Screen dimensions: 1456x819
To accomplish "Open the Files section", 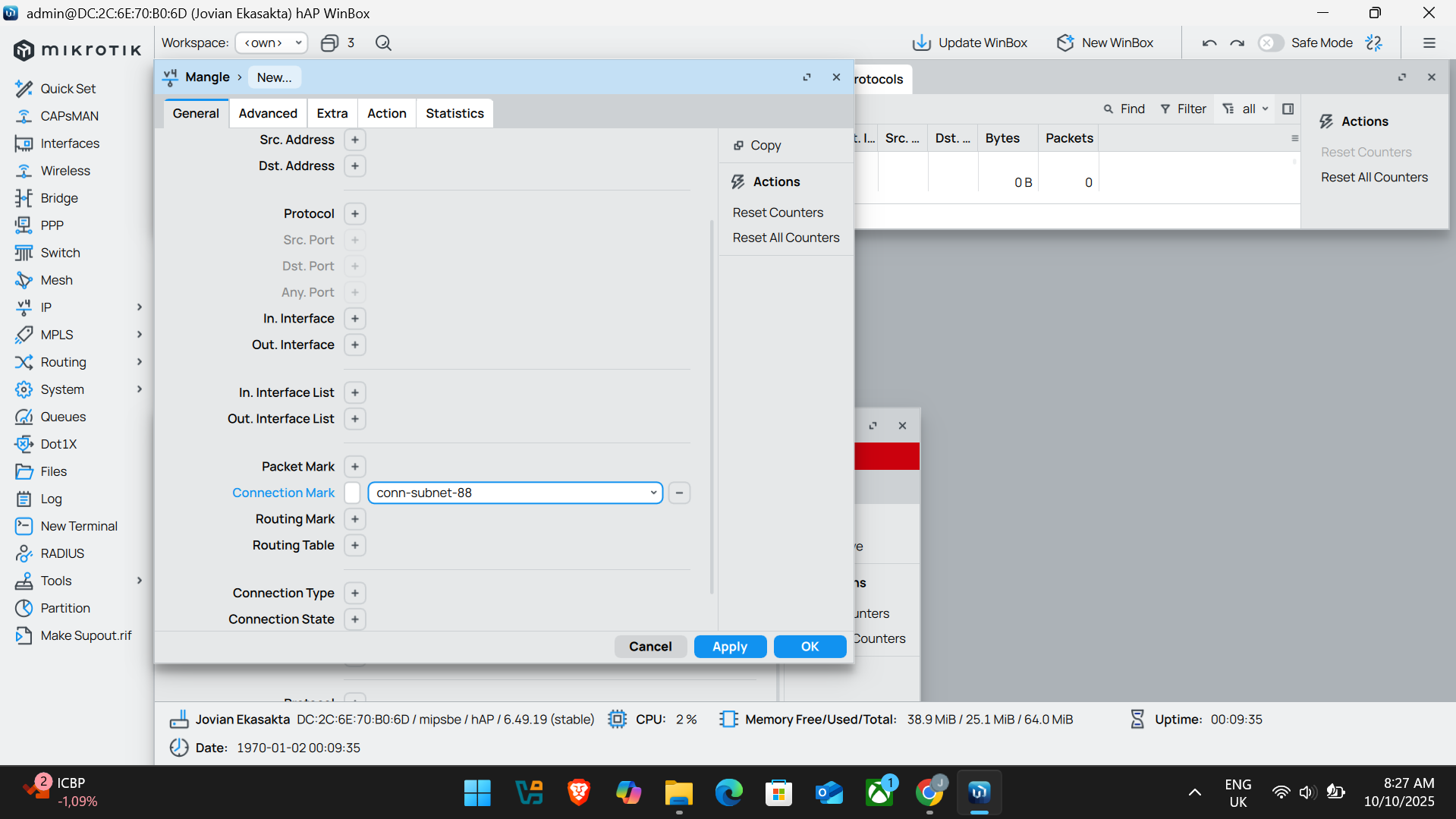I will (53, 471).
